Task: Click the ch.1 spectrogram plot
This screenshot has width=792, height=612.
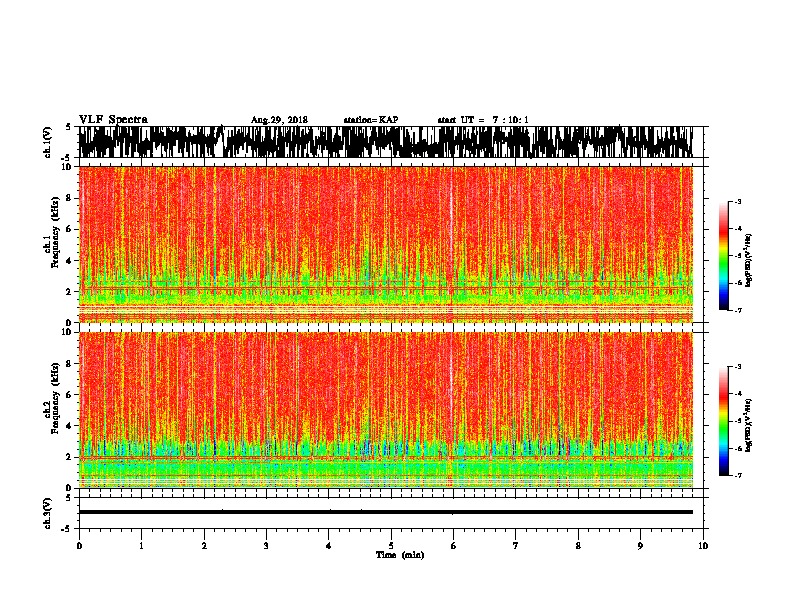Action: pos(385,244)
